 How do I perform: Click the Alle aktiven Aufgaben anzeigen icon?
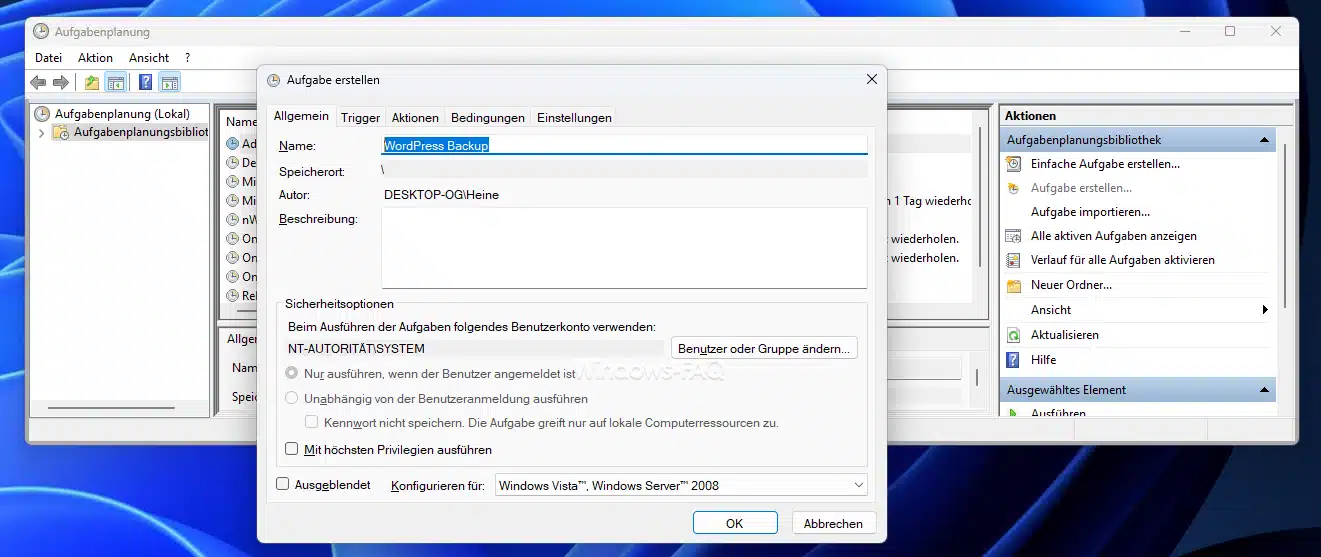click(1013, 236)
